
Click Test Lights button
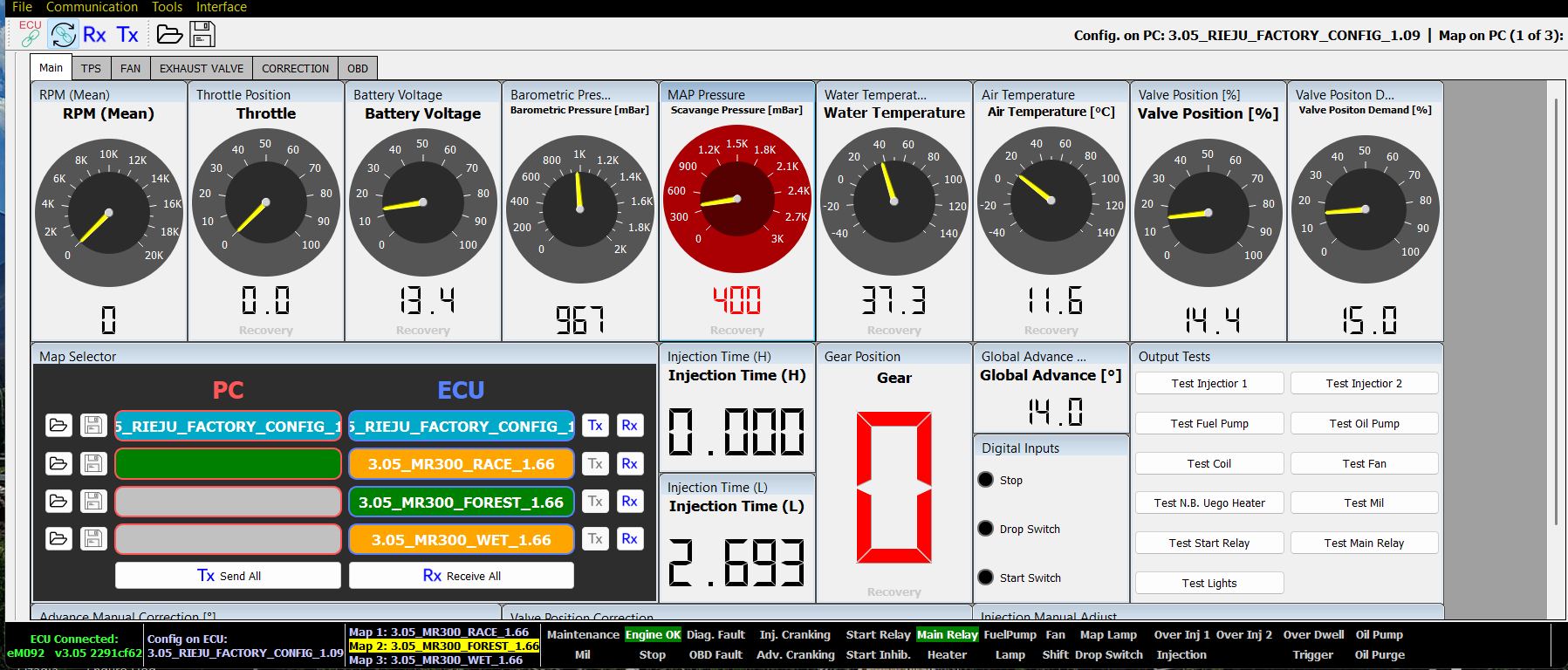pos(1209,583)
